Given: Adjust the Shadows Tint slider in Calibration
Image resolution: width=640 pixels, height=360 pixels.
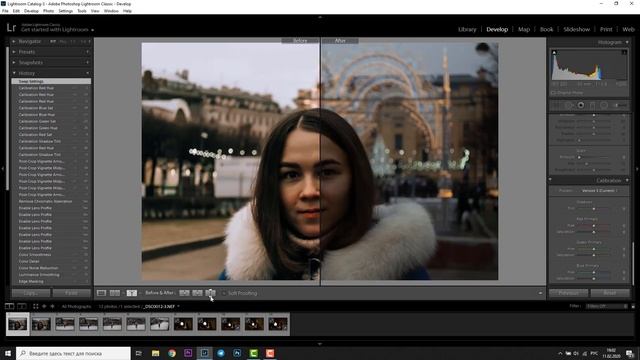Looking at the screenshot, I should pyautogui.click(x=594, y=209).
